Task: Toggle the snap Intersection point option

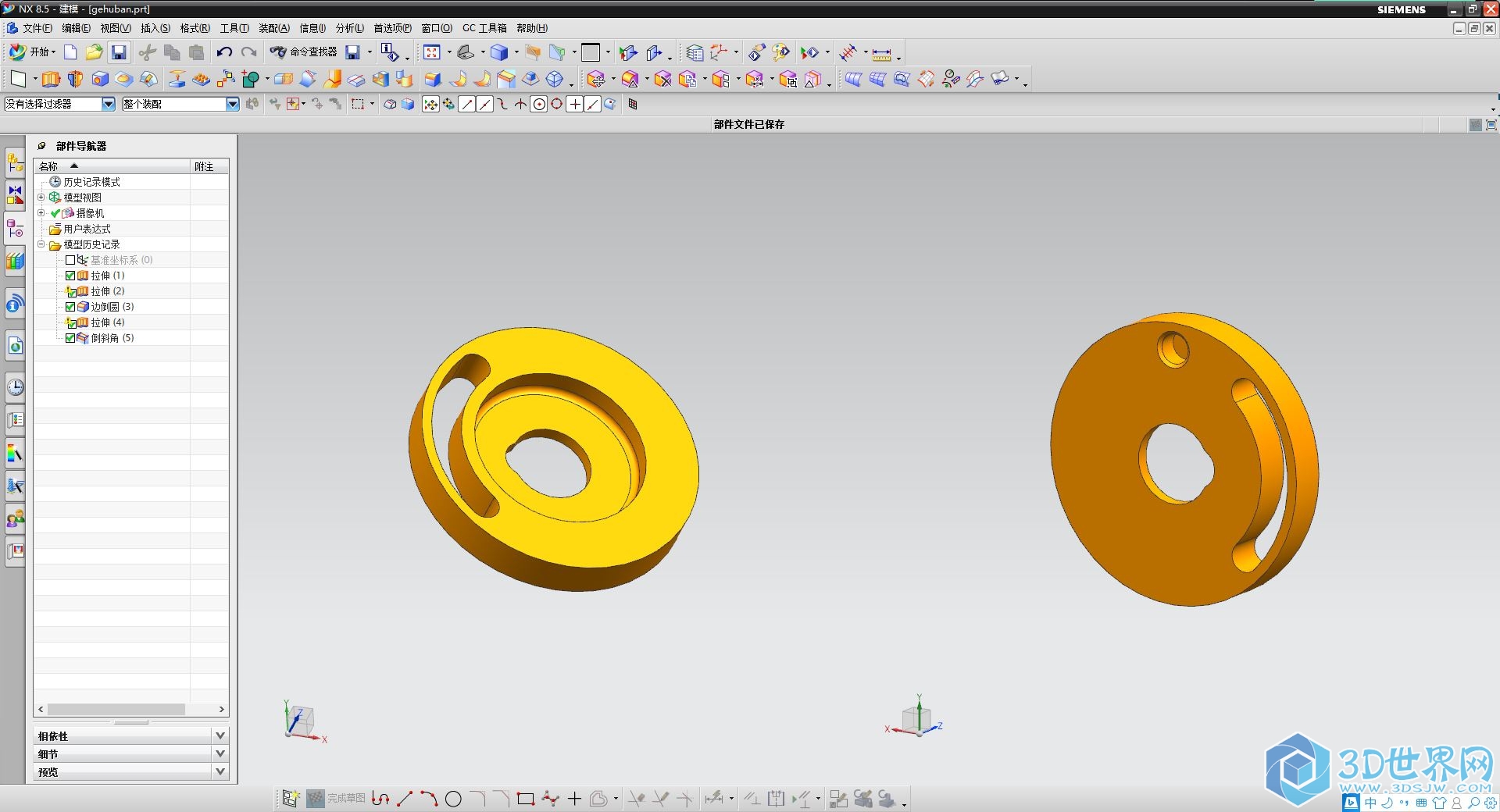Action: pos(520,105)
